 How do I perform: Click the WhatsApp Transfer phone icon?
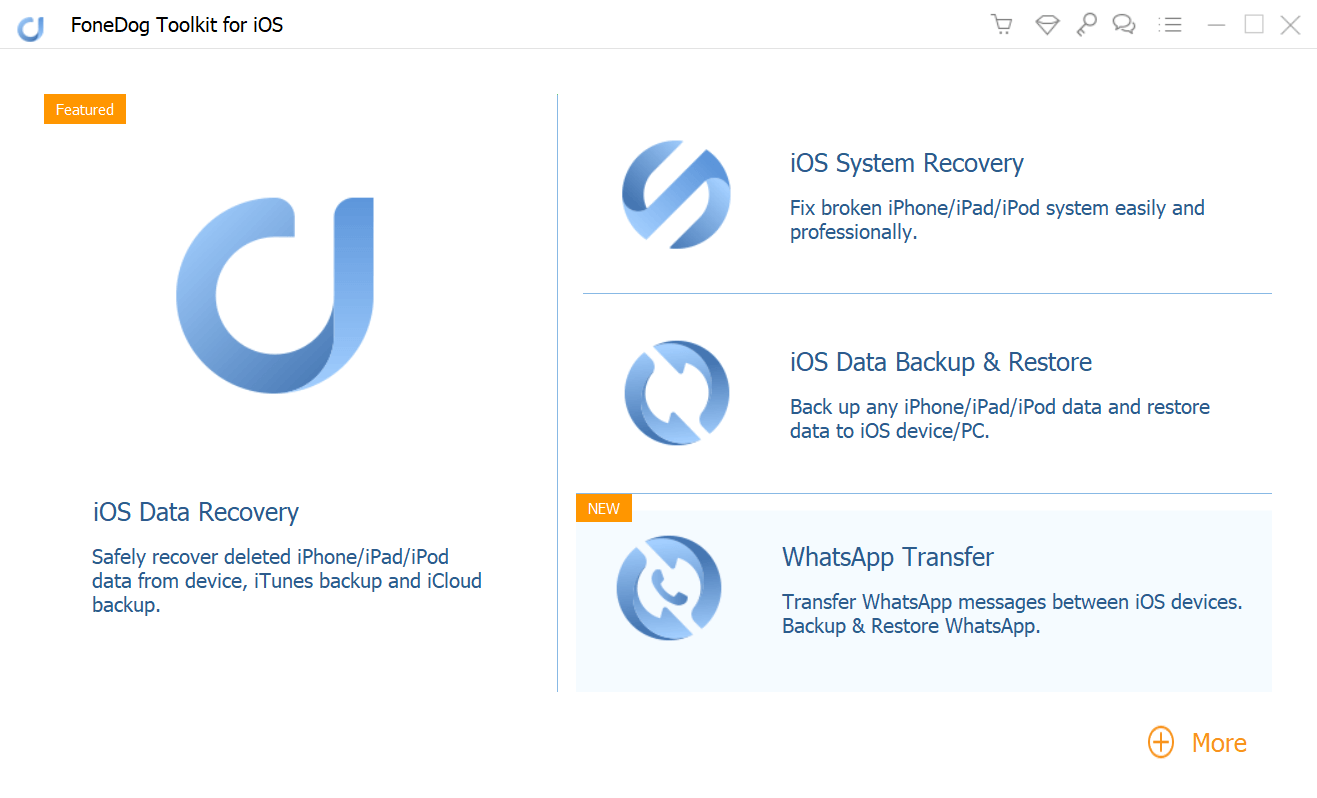(669, 587)
